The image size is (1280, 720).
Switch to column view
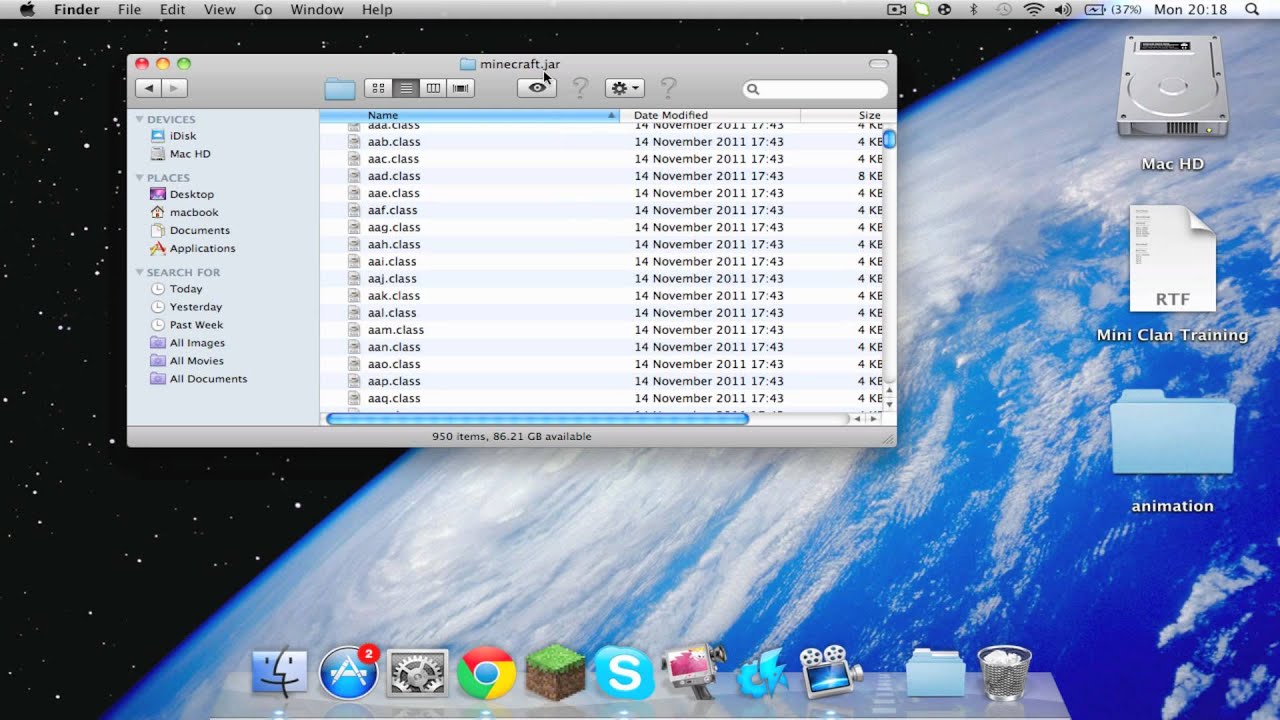coord(433,88)
